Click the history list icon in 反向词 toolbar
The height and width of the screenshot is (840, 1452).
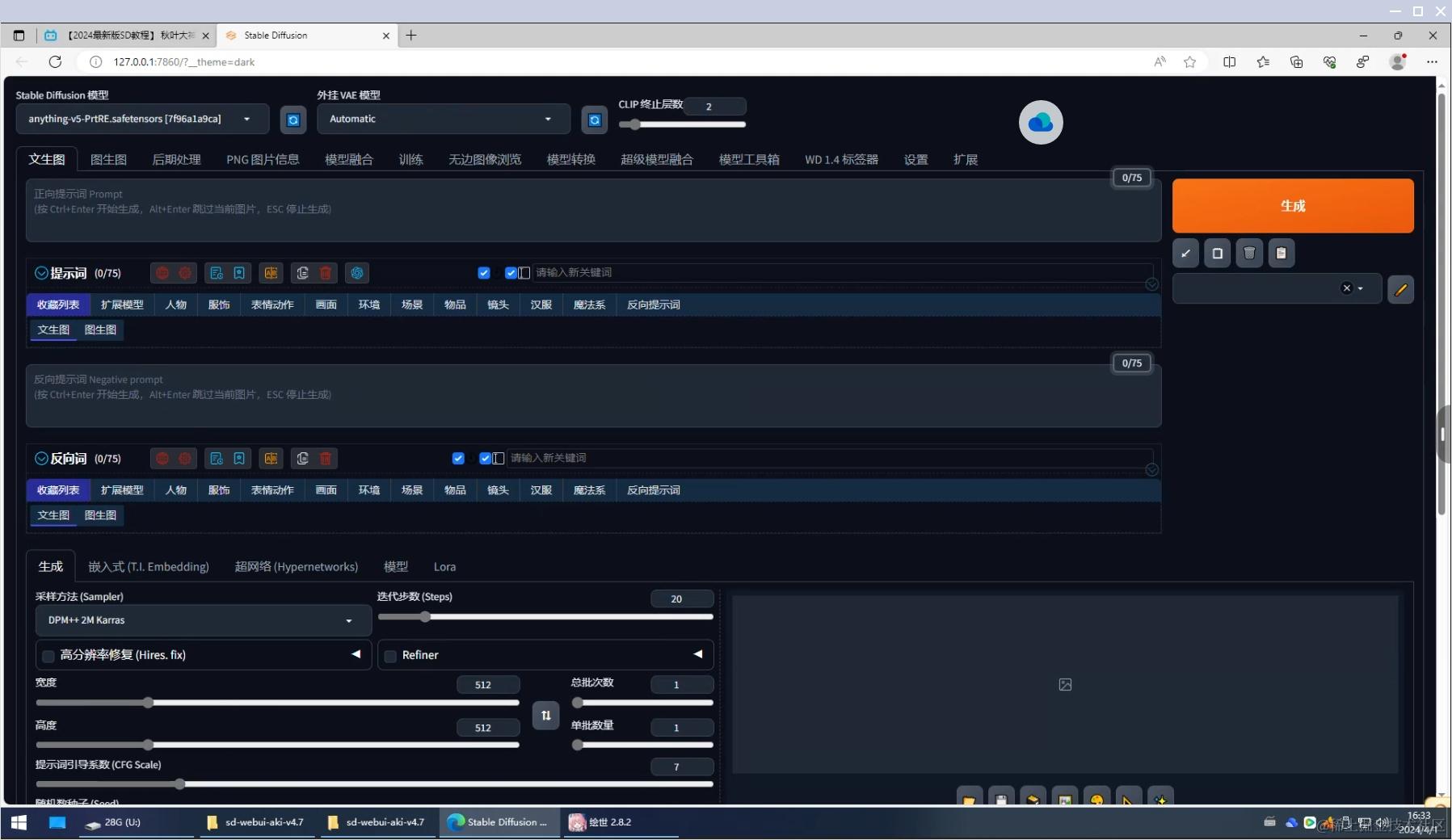217,459
